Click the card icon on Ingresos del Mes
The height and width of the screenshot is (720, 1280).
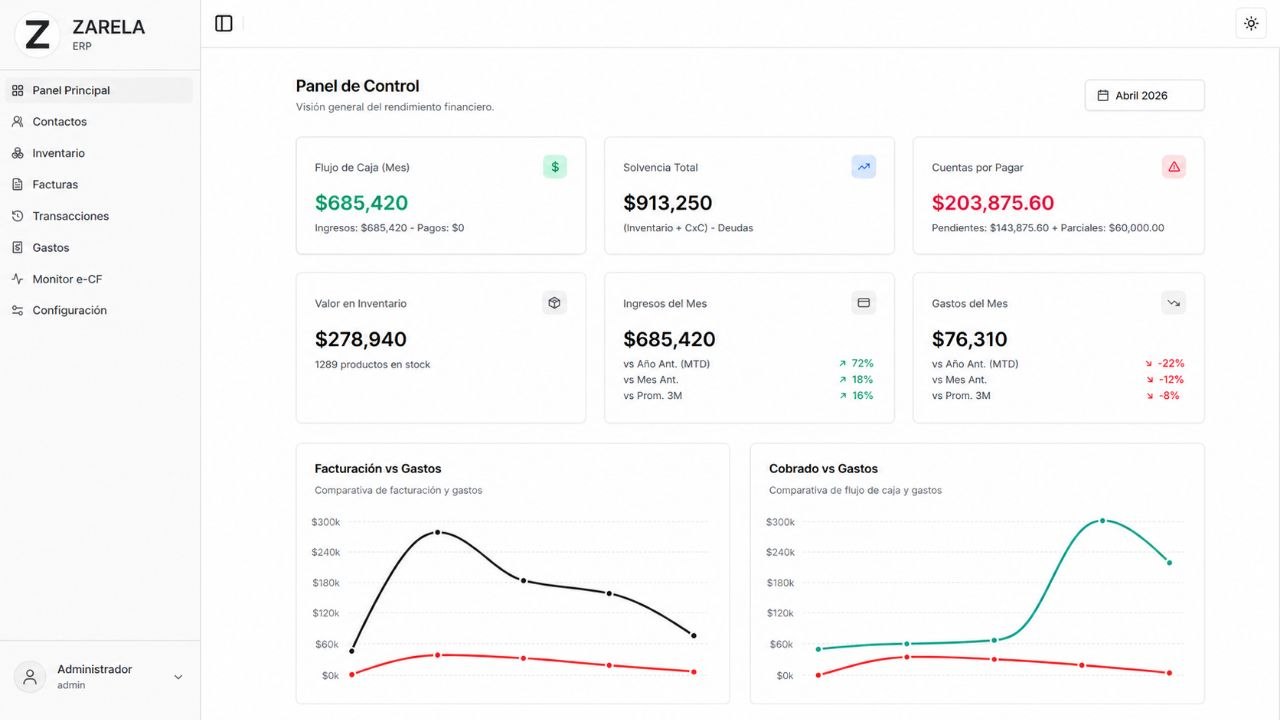863,303
